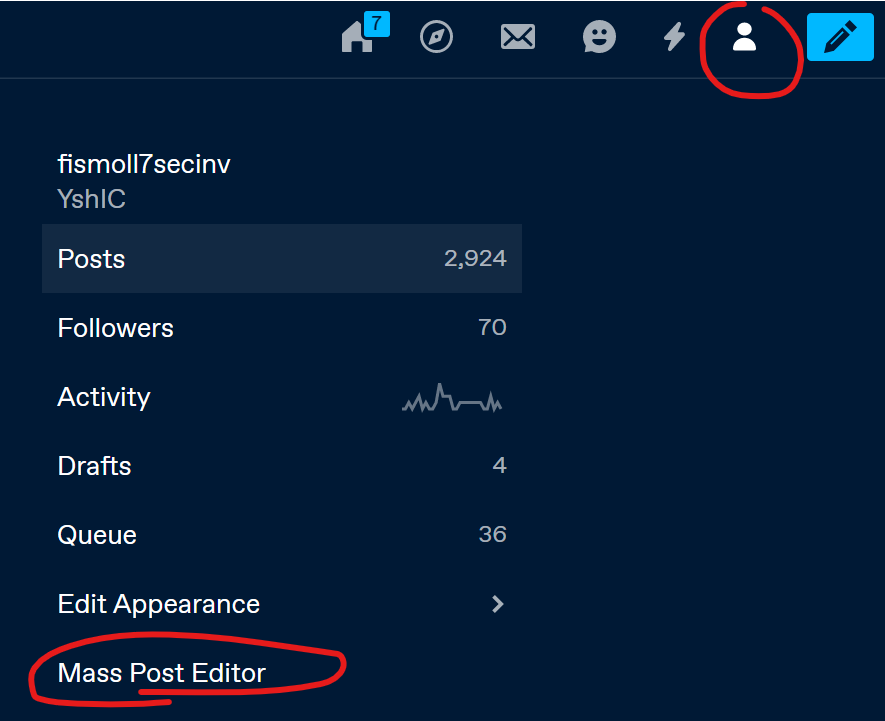
Task: View the blog's 70 Followers
Action: (115, 327)
